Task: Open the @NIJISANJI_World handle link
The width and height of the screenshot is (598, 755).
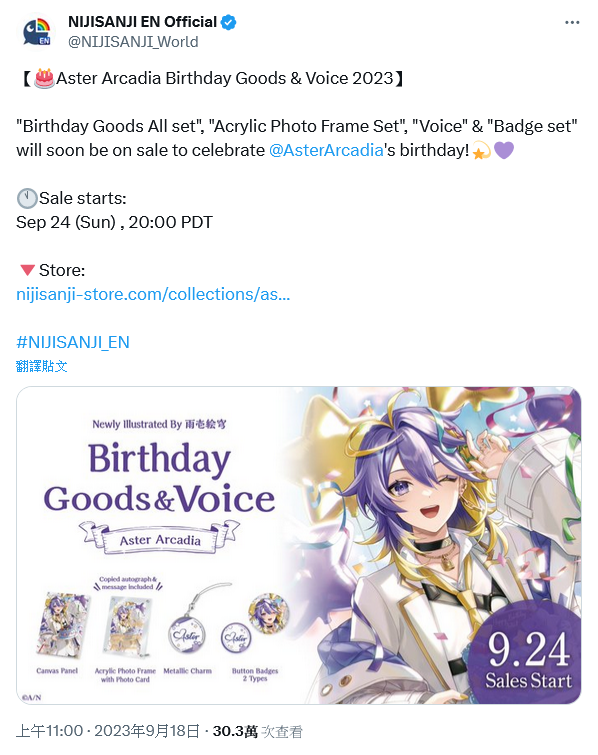Action: 133,42
